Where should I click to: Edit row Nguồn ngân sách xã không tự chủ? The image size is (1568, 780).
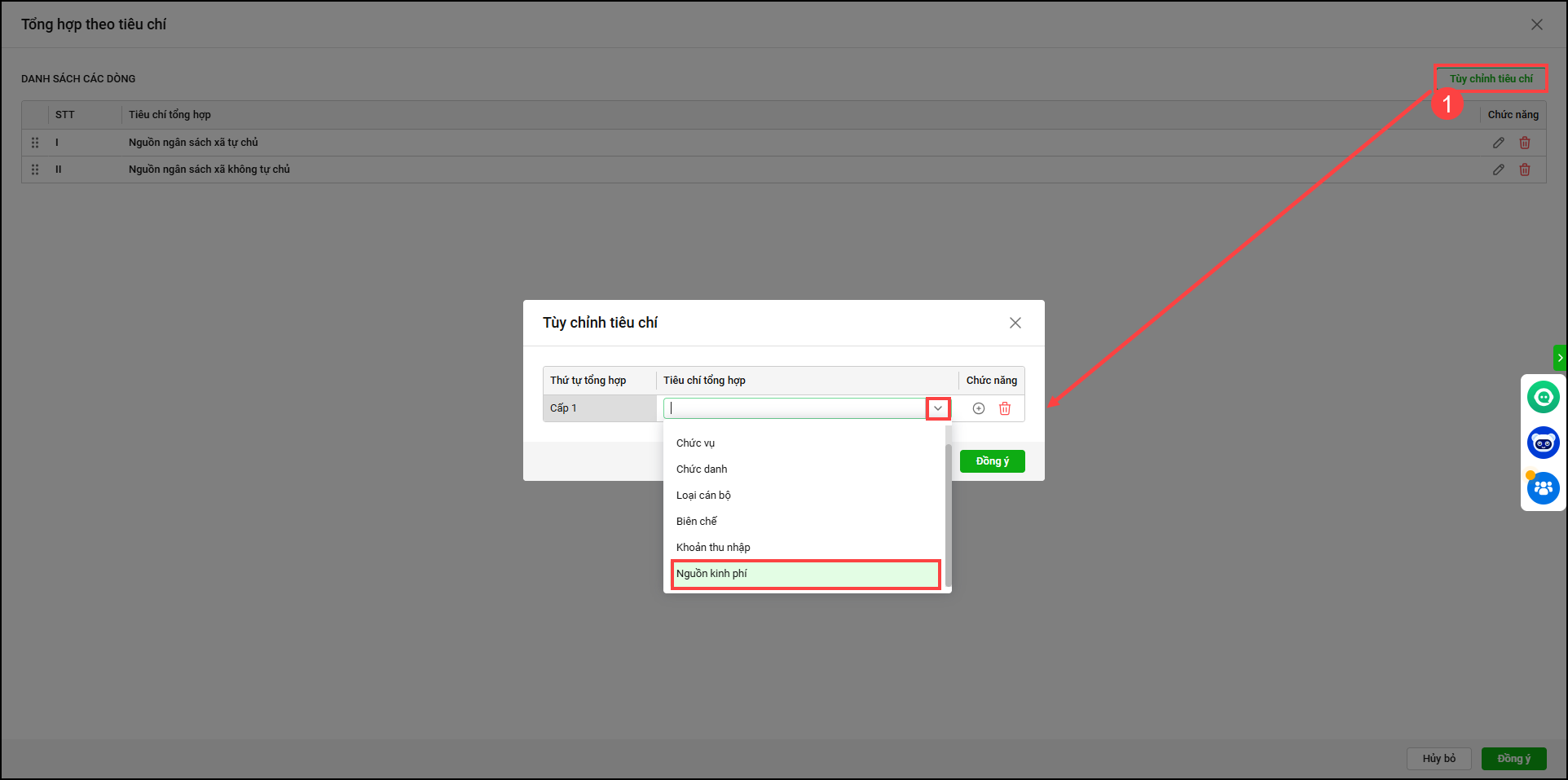tap(1498, 170)
